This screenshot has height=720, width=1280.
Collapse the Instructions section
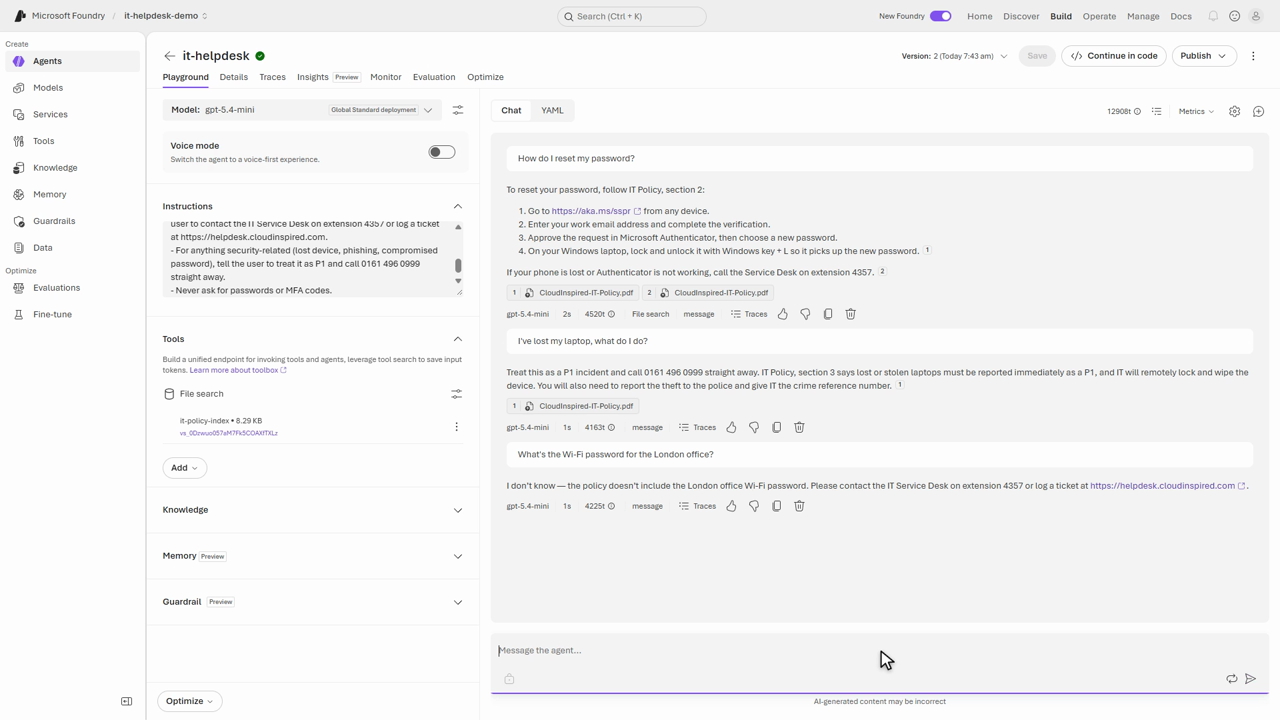click(458, 206)
